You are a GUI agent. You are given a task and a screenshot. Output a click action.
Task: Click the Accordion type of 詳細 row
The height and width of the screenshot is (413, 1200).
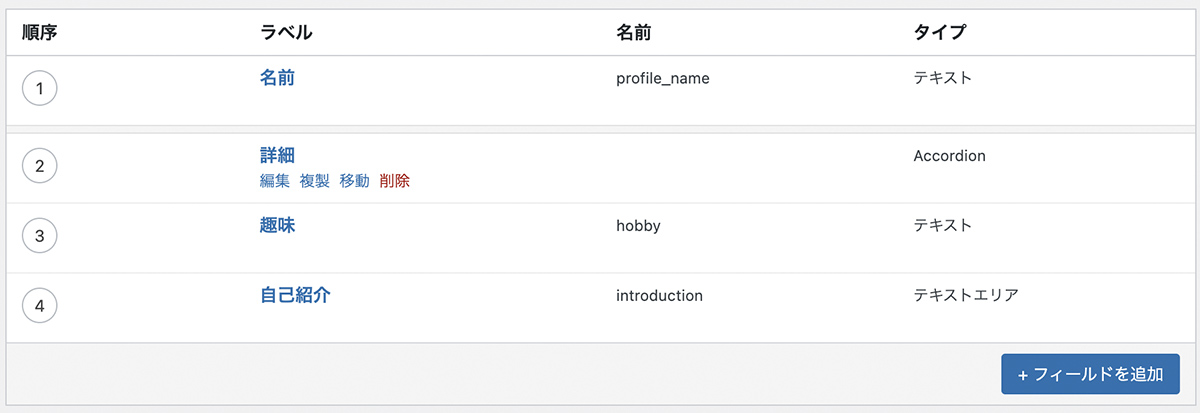click(x=949, y=156)
